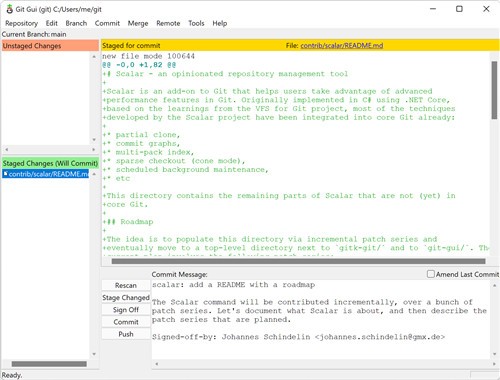Click the Rescan button
This screenshot has width=500, height=380.
tap(126, 285)
